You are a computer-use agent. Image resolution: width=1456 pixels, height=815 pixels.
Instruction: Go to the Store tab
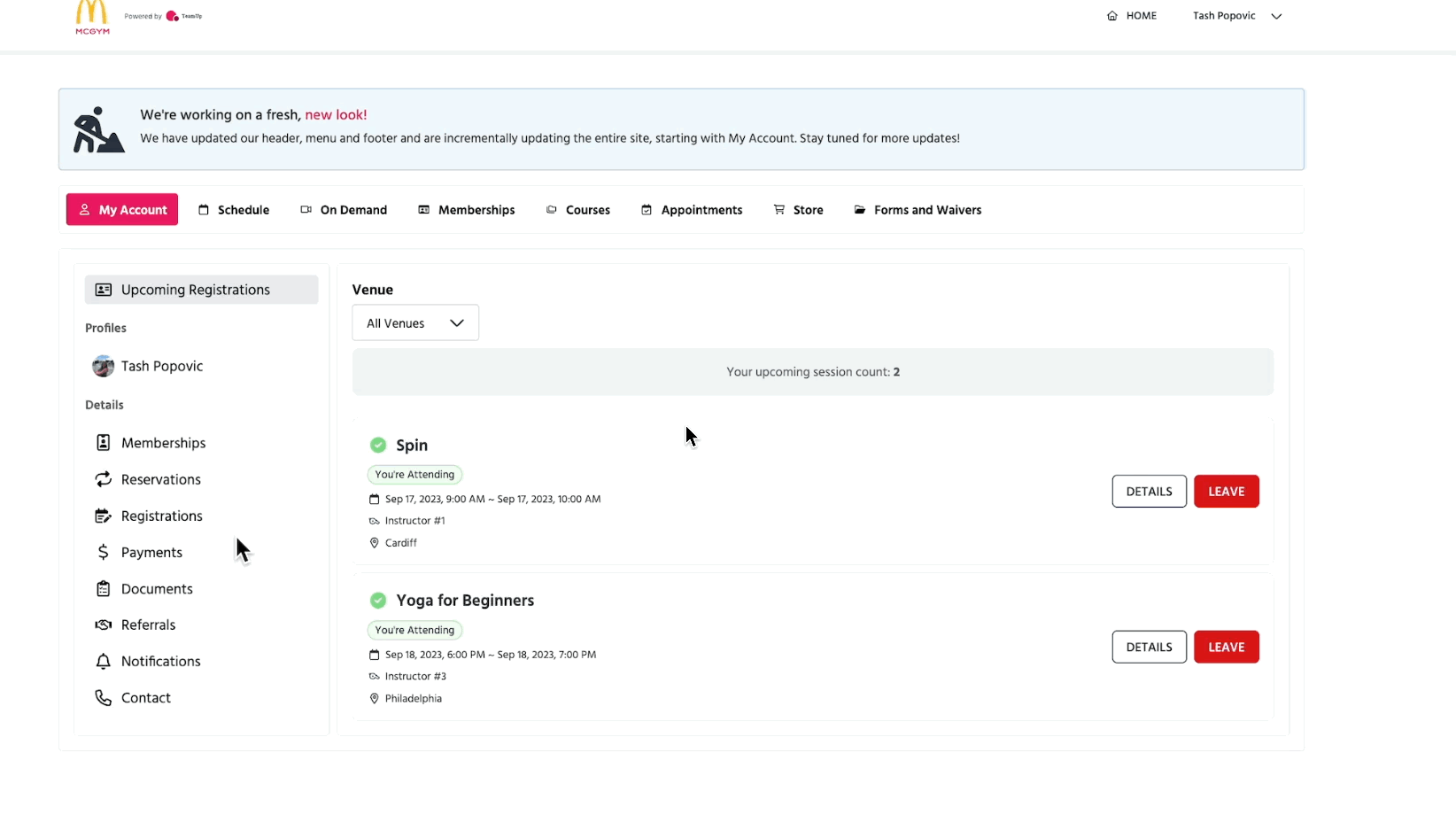(x=798, y=210)
